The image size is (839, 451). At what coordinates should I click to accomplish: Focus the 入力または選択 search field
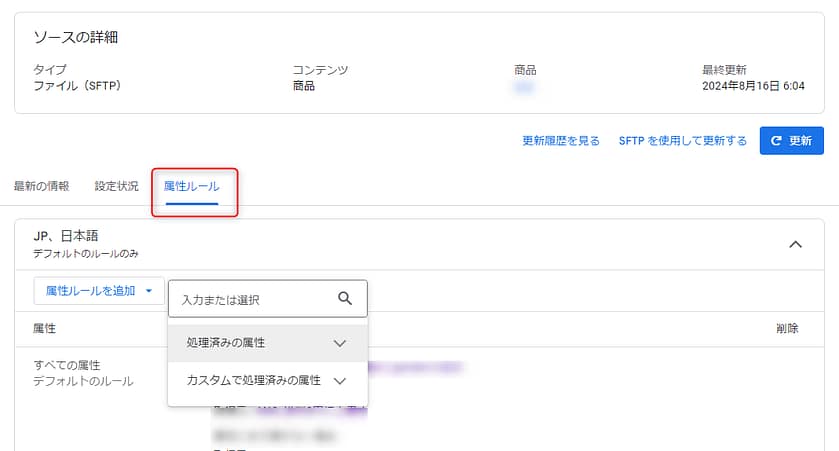(255, 299)
